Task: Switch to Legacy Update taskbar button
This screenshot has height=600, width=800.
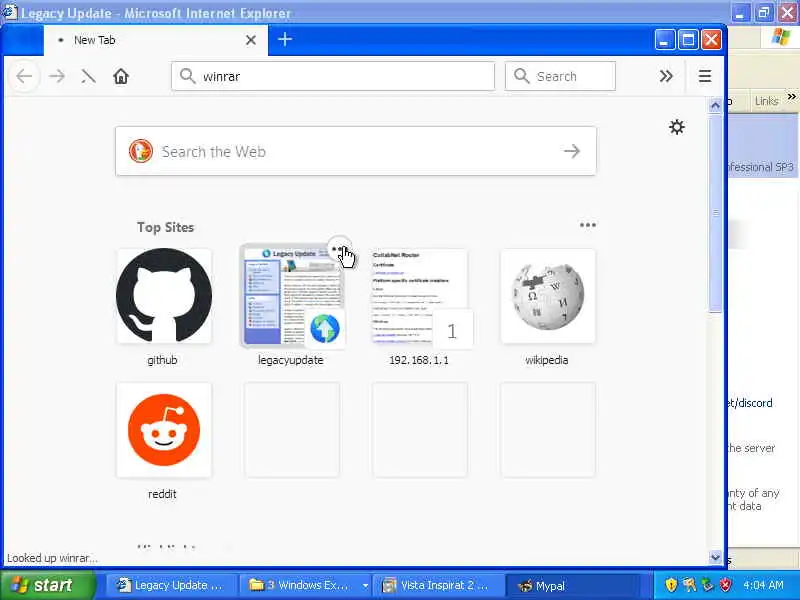Action: coord(169,585)
